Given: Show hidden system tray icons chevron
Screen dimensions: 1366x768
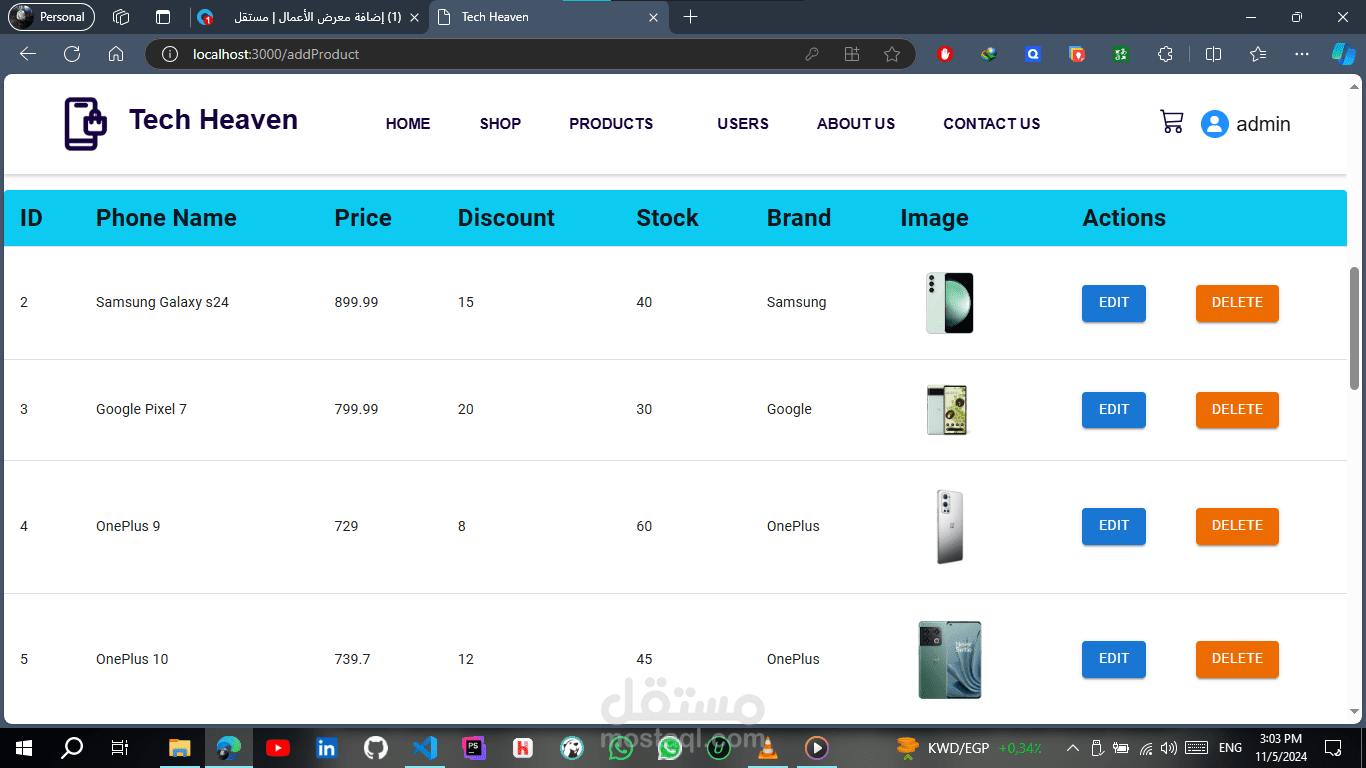Looking at the screenshot, I should [1072, 748].
